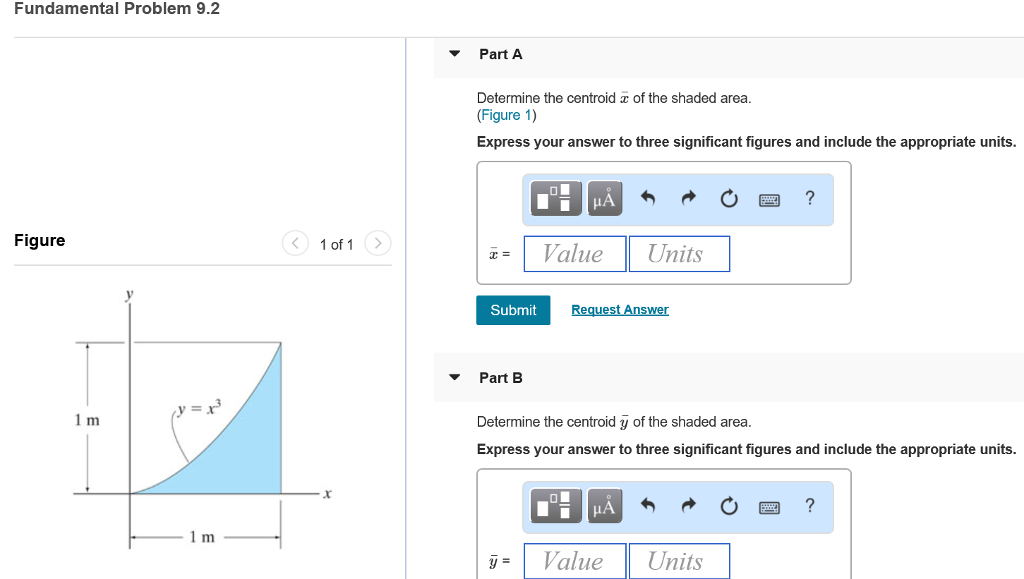This screenshot has width=1024, height=579.
Task: Click the Units field for ȳ in Part B
Action: point(679,560)
